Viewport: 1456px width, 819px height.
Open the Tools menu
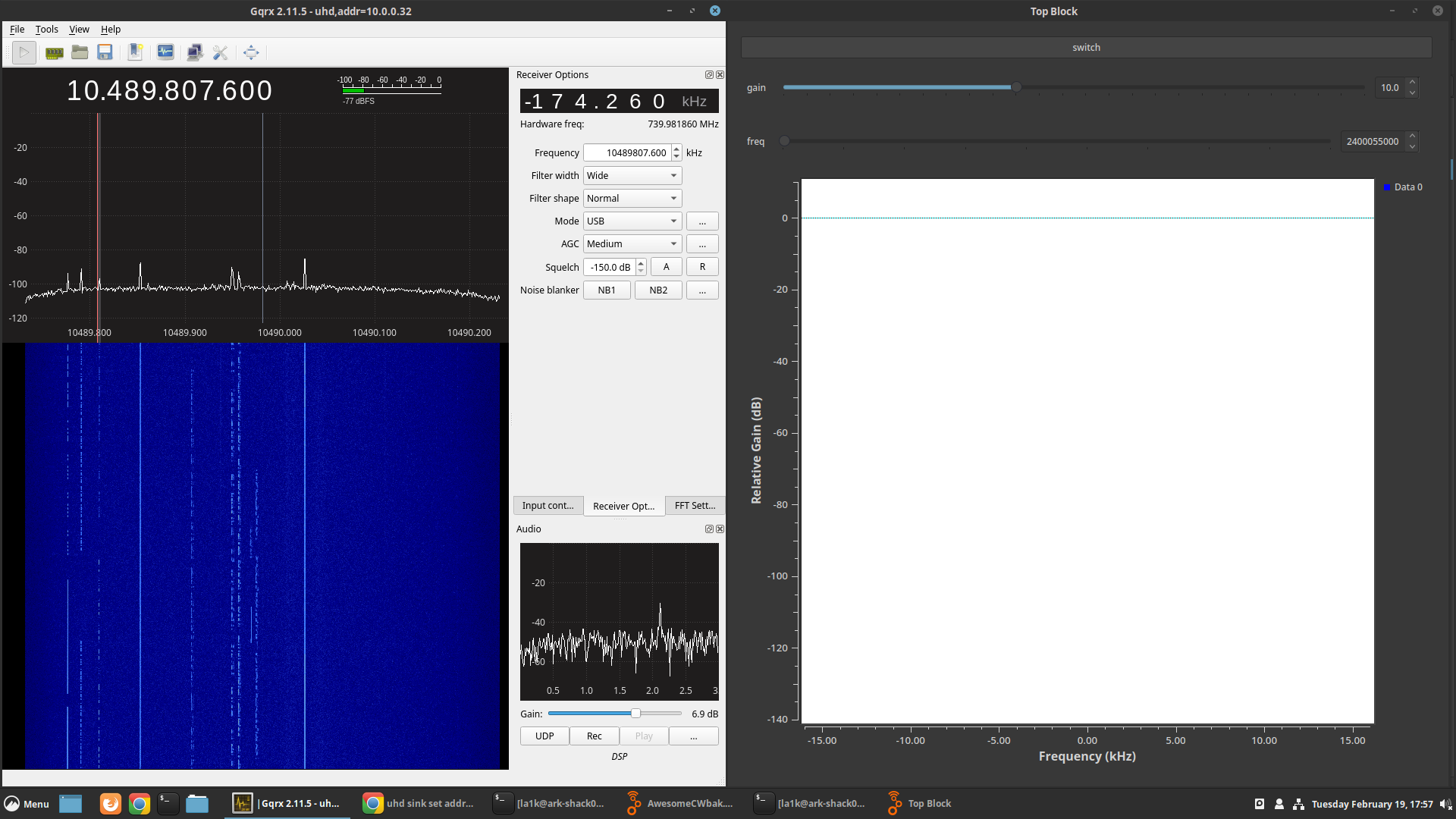pyautogui.click(x=46, y=30)
